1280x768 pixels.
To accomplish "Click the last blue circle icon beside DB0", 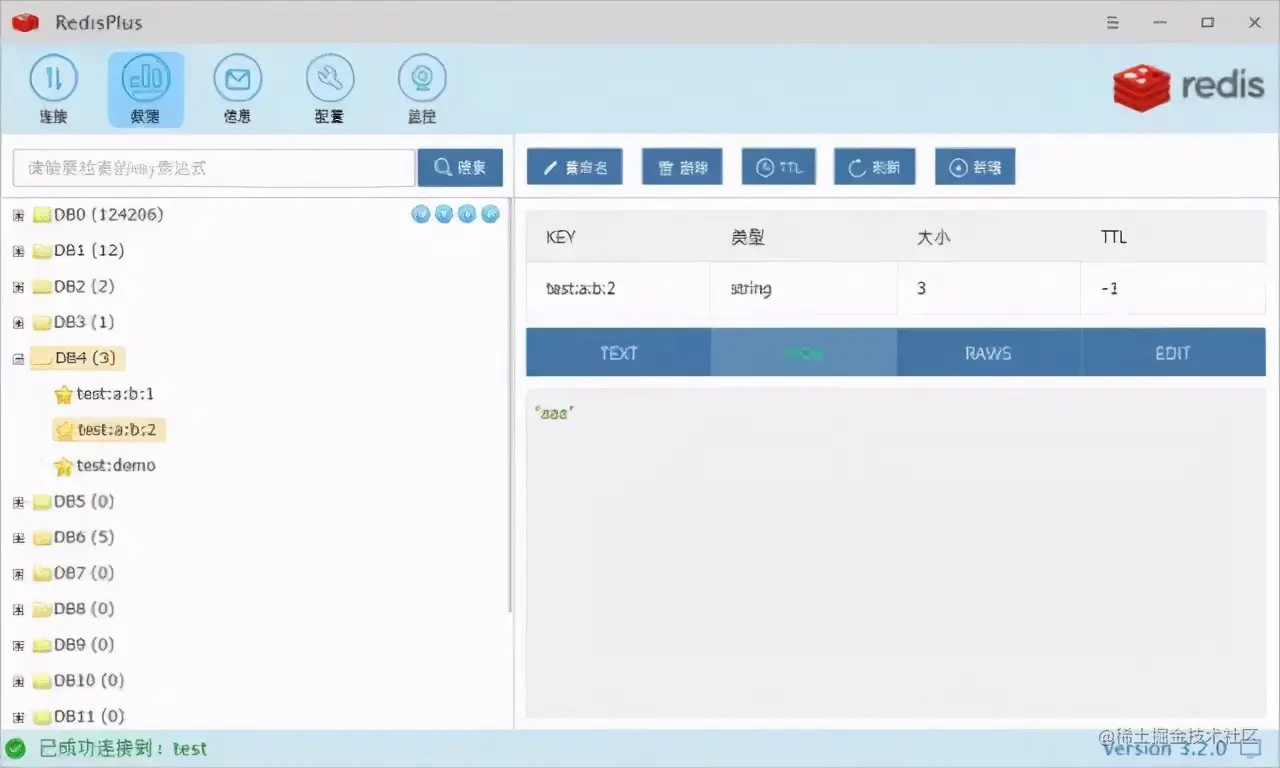I will (x=490, y=214).
